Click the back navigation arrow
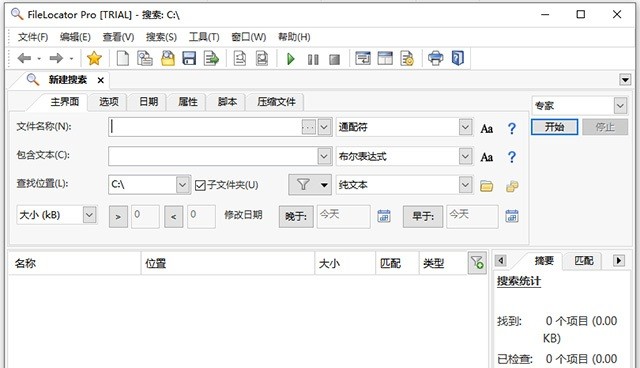This screenshot has width=640, height=368. click(x=24, y=59)
